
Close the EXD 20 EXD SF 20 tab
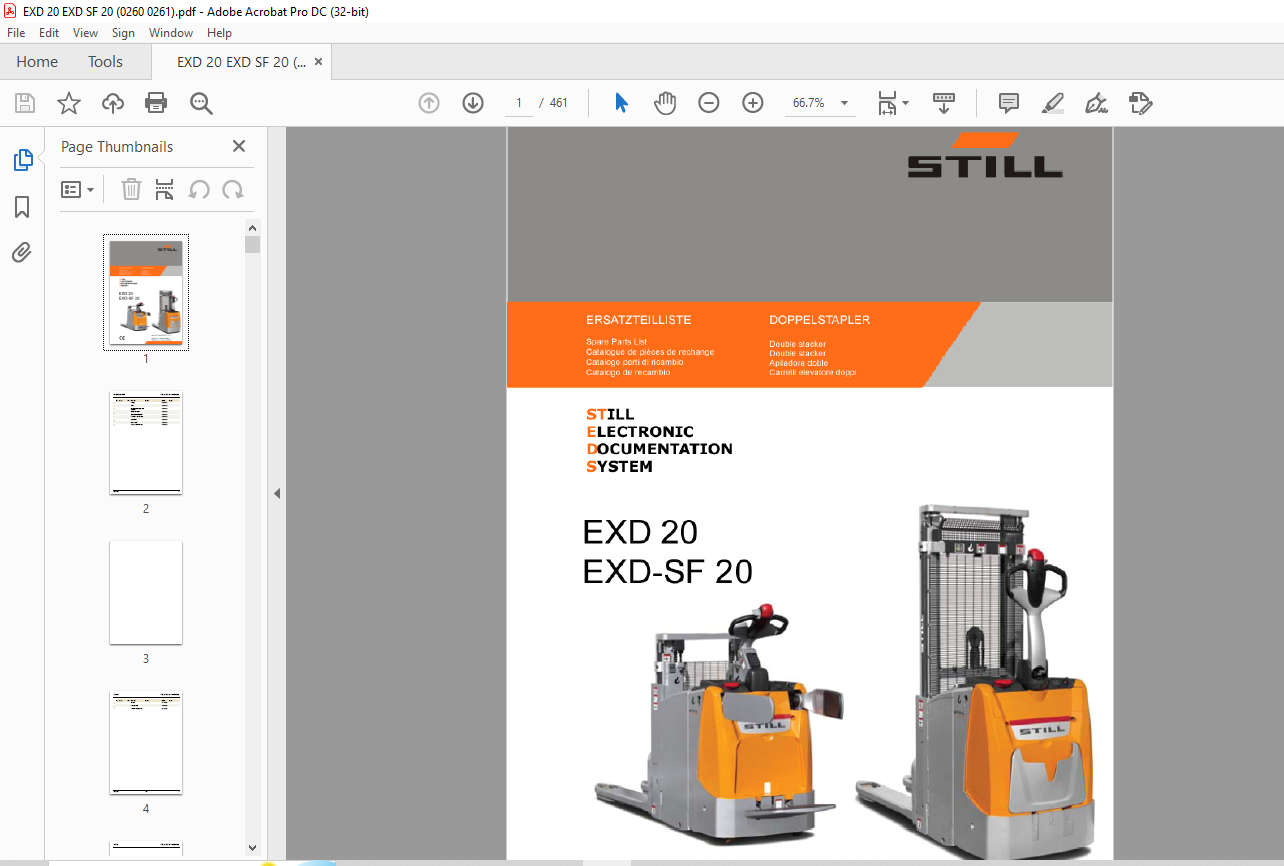coord(319,62)
